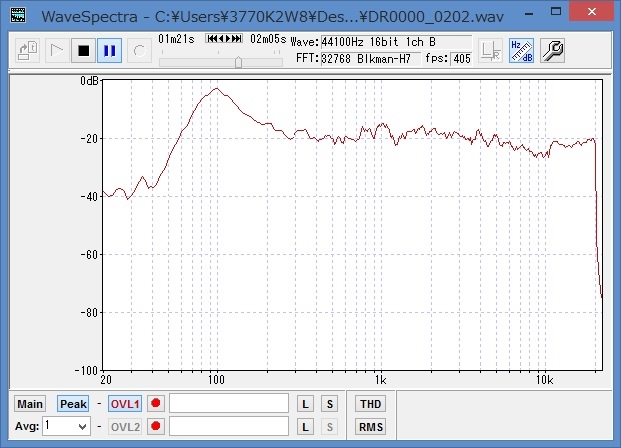Open the settings wrench icon
This screenshot has height=448, width=621.
(x=553, y=51)
